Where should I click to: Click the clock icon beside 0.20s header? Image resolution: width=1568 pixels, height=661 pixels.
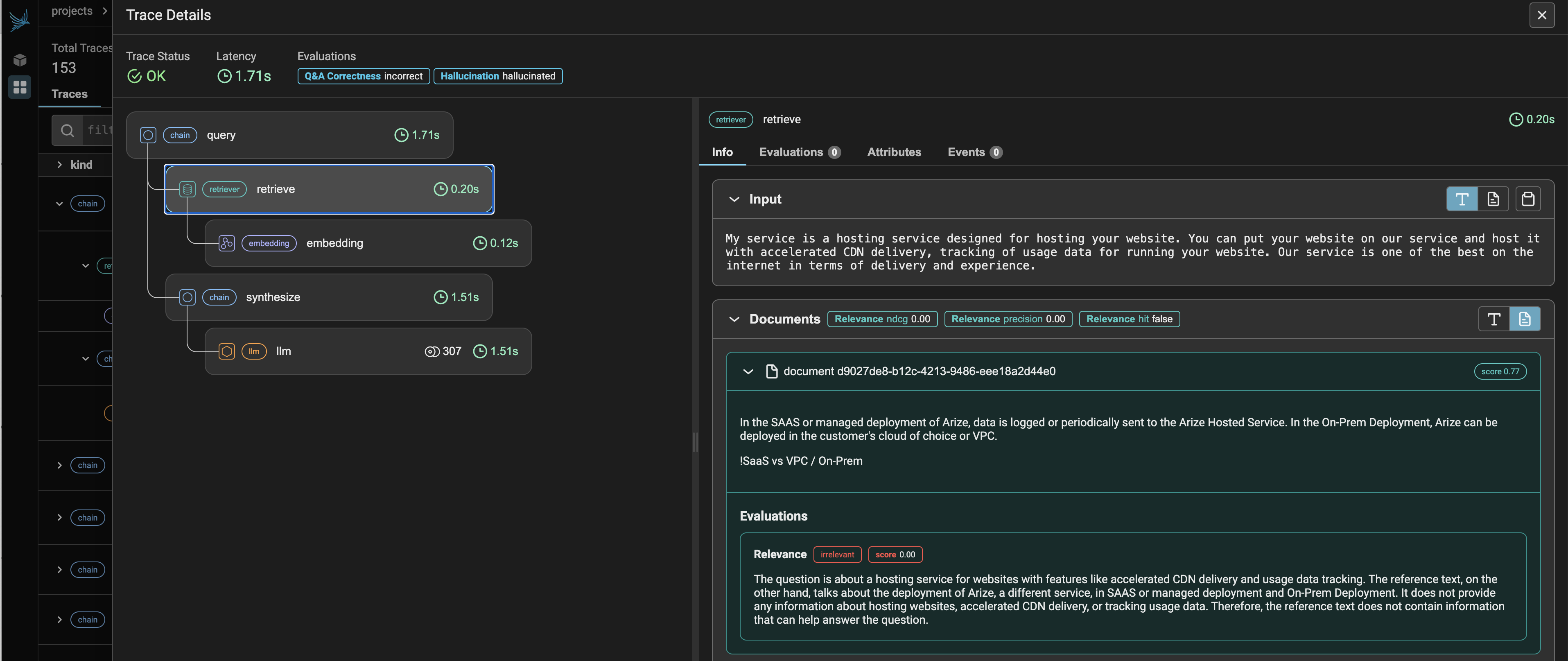tap(1516, 119)
